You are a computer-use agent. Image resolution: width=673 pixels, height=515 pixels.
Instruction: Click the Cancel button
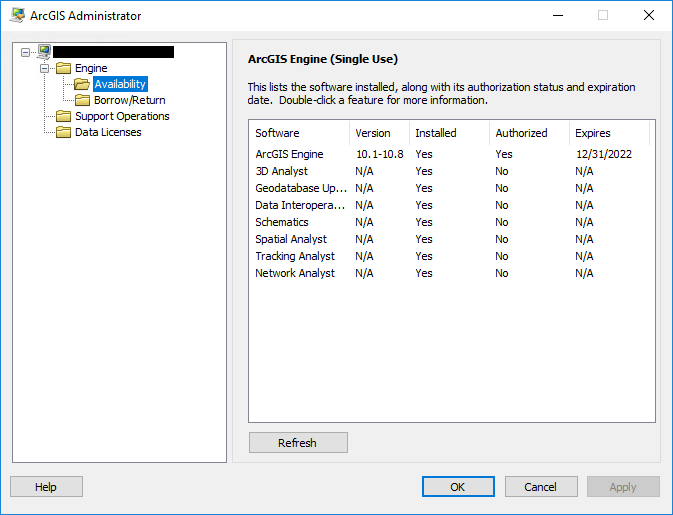tap(541, 487)
